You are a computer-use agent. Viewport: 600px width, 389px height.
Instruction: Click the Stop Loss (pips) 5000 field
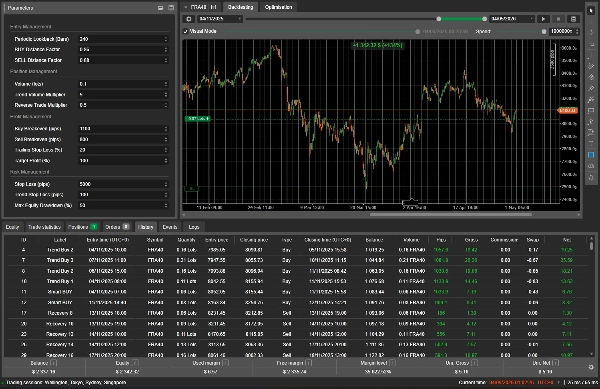[x=123, y=184]
